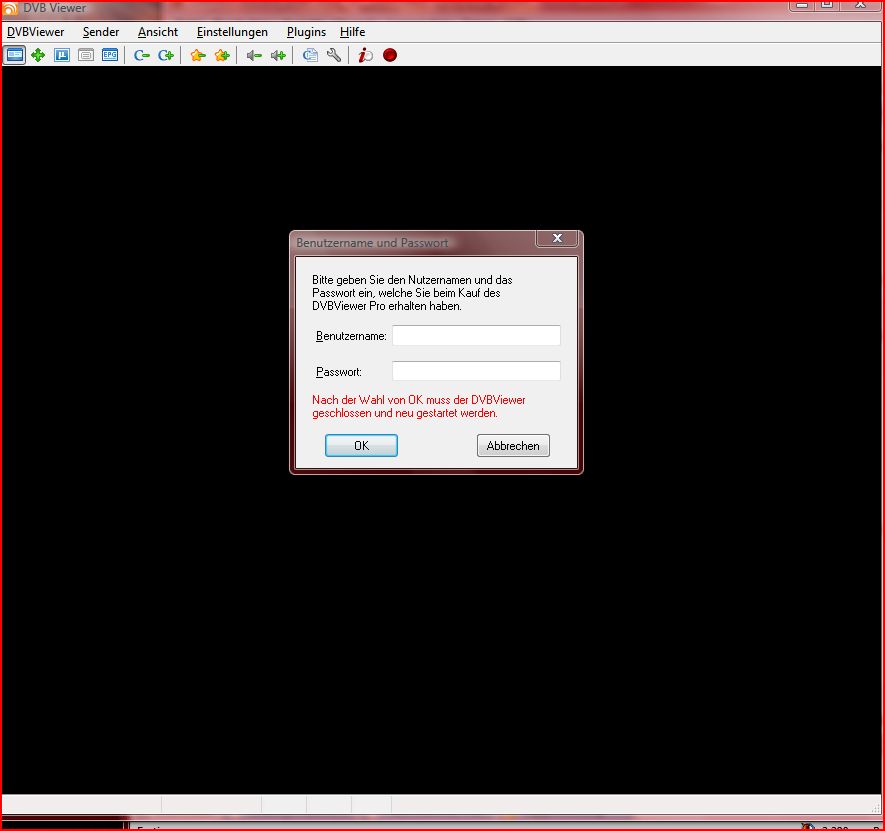Click the gray teletext window icon

86,55
